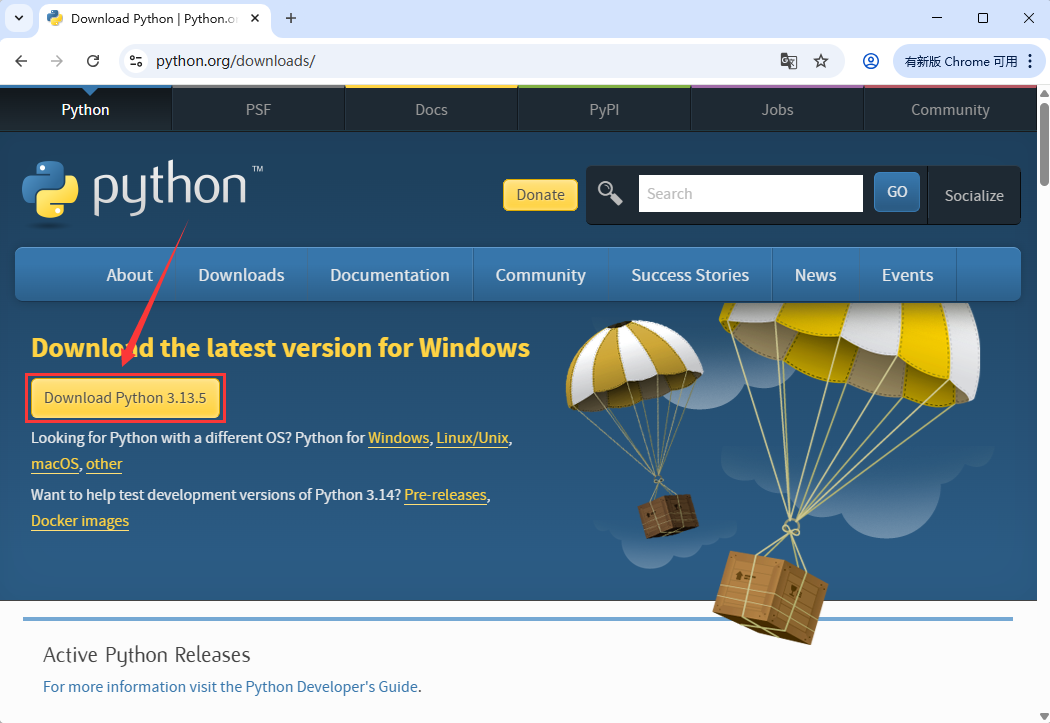Click inside the Search input field

click(x=750, y=193)
